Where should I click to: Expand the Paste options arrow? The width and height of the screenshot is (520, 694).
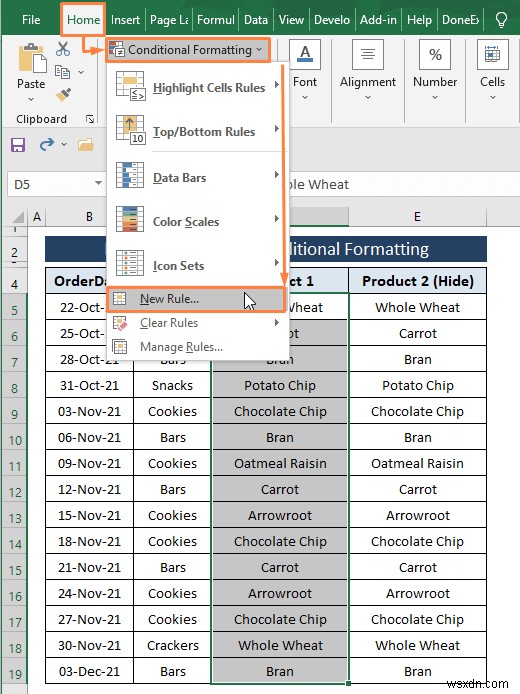(x=31, y=100)
